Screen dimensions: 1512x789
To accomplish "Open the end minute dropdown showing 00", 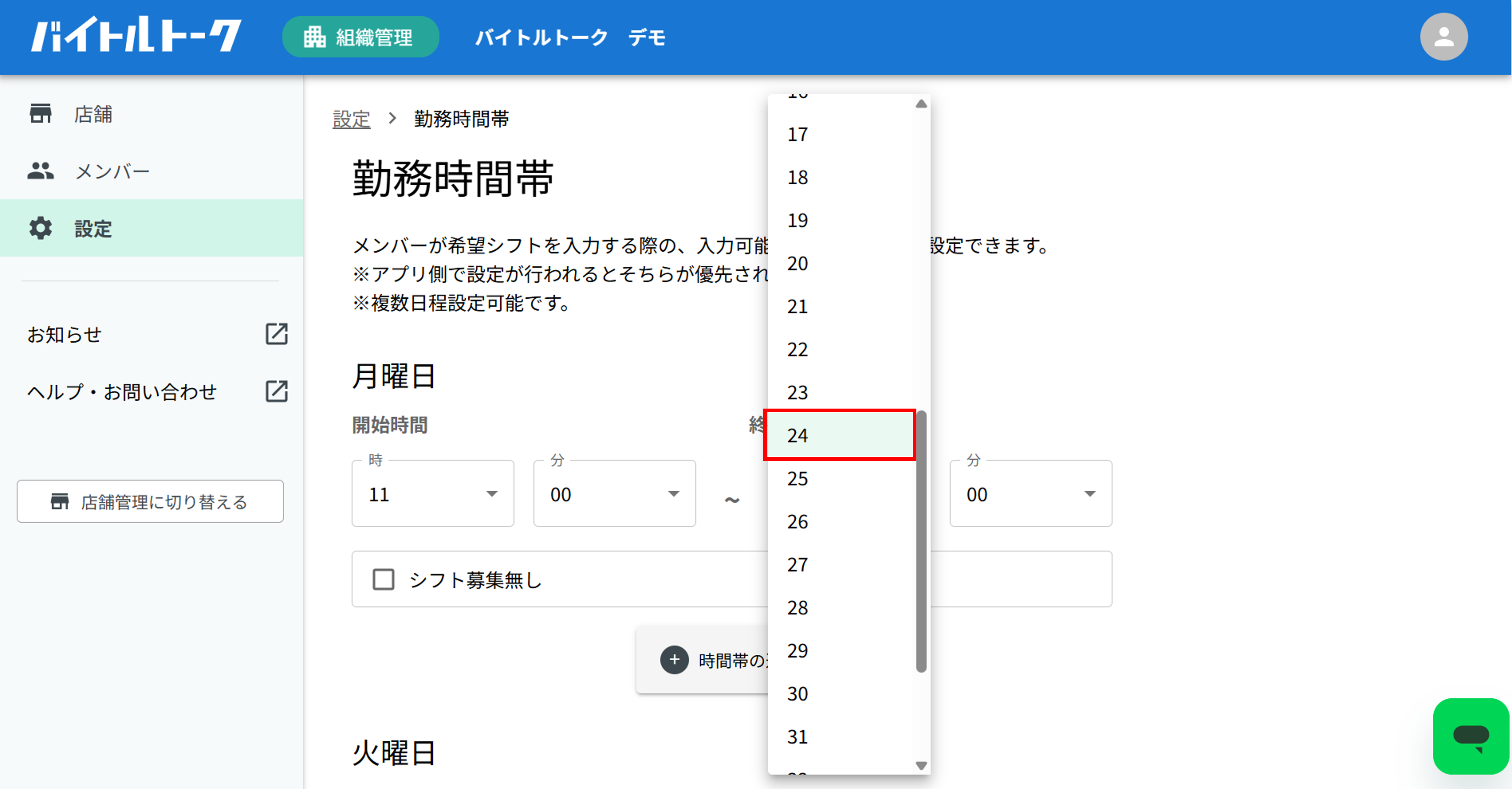I will click(x=1031, y=493).
